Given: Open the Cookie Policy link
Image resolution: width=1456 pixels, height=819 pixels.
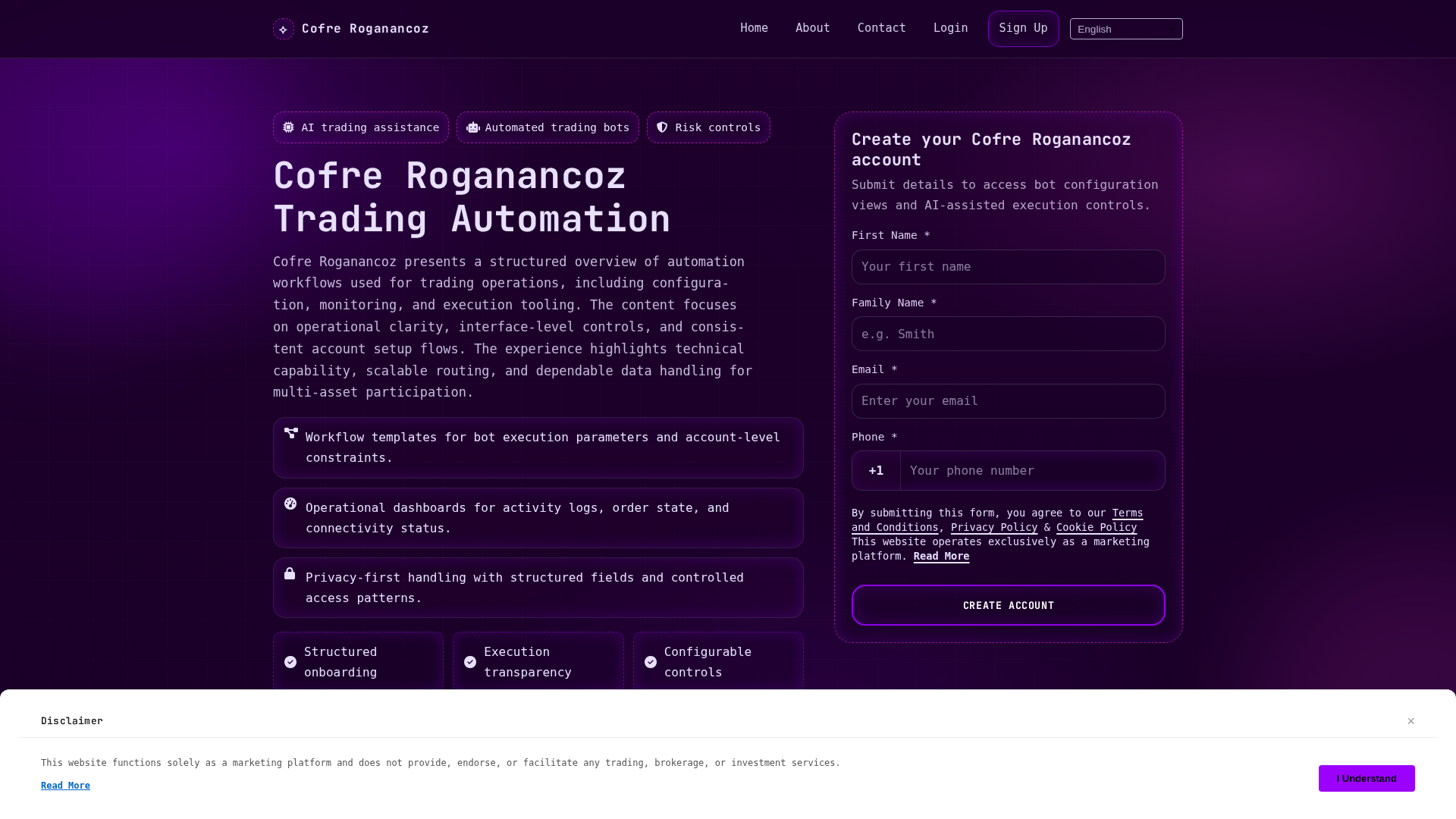Looking at the screenshot, I should point(1097,527).
